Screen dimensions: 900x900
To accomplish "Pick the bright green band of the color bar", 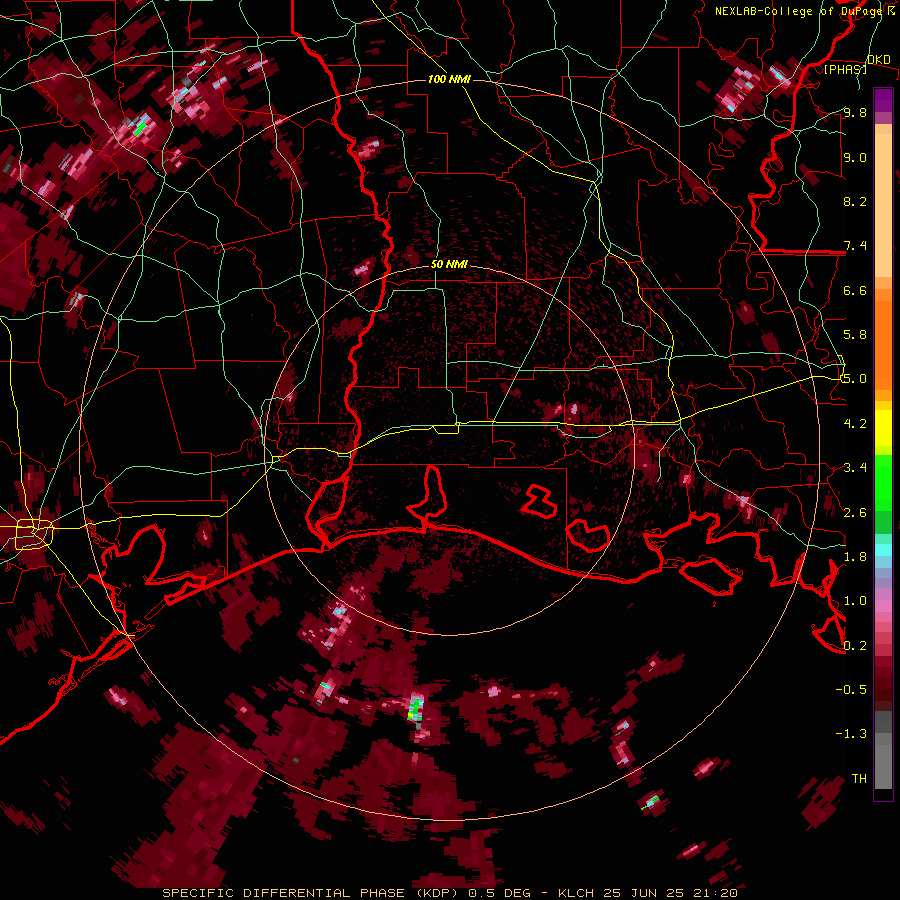I will click(883, 482).
